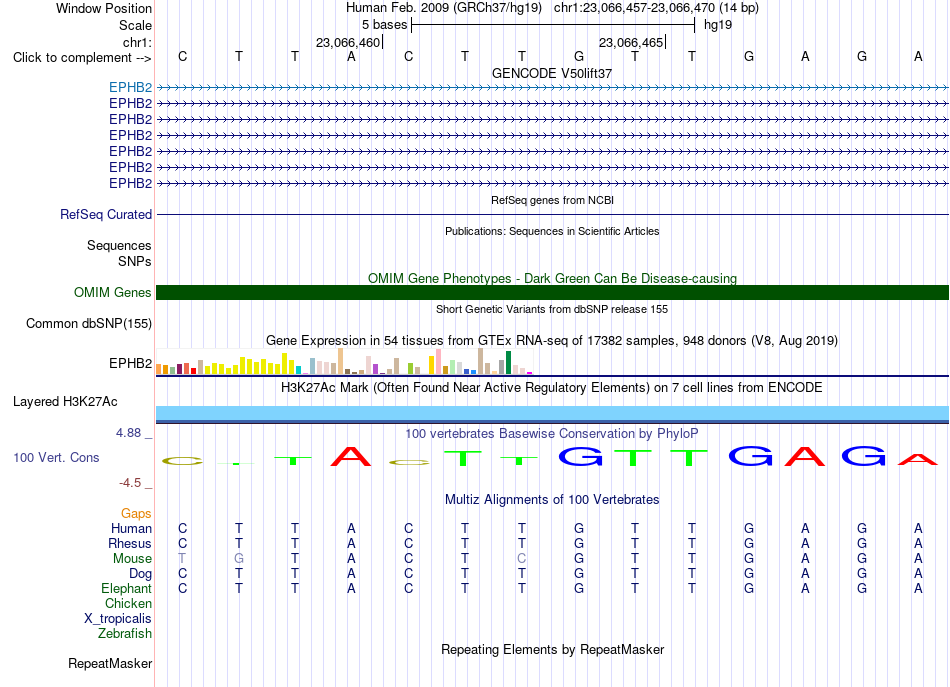This screenshot has height=687, width=950.
Task: Click '100 vertebrates Basewise Conservation by PhyloP' title
Action: click(x=552, y=434)
